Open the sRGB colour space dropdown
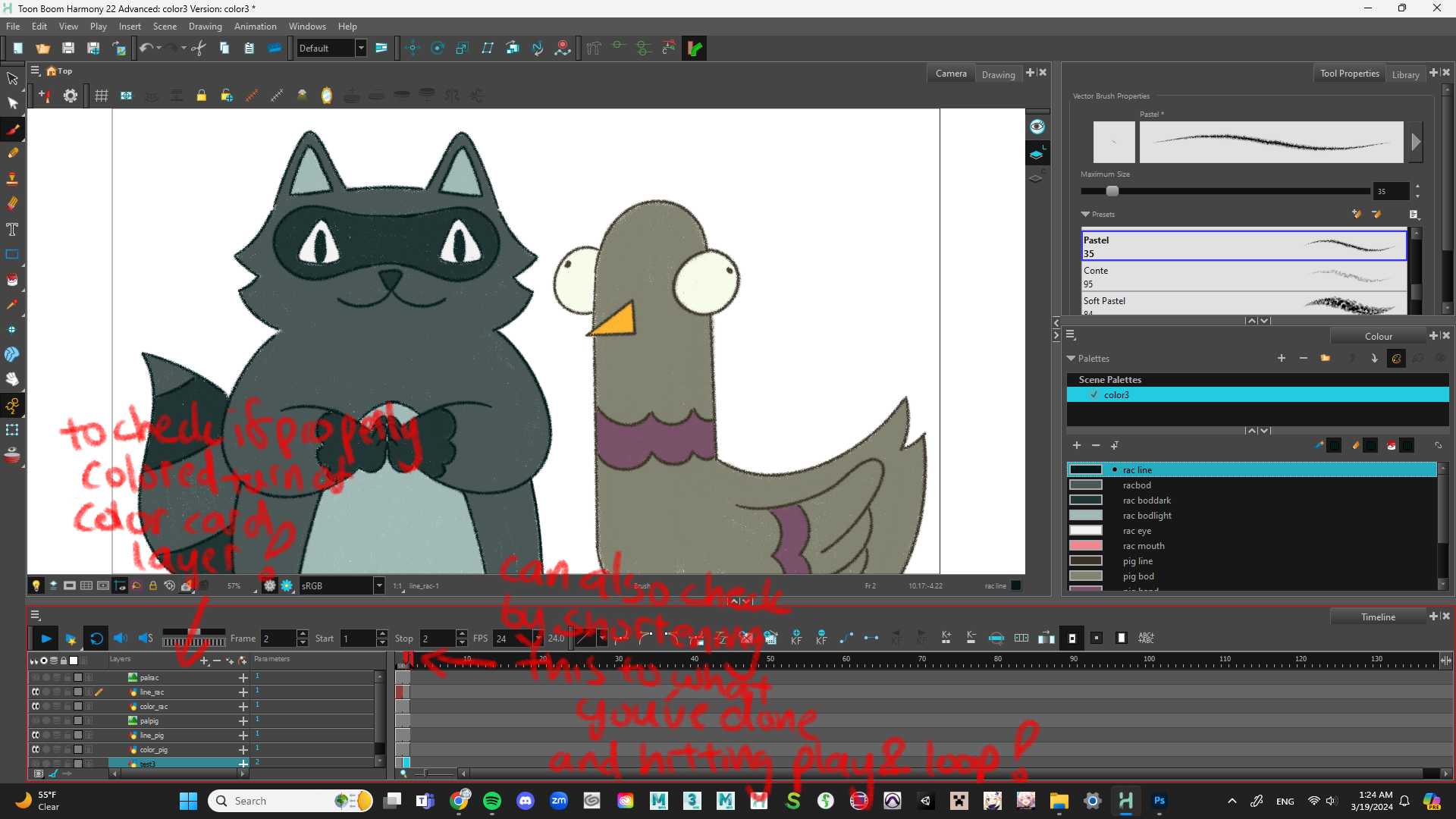This screenshot has width=1456, height=819. [x=378, y=585]
